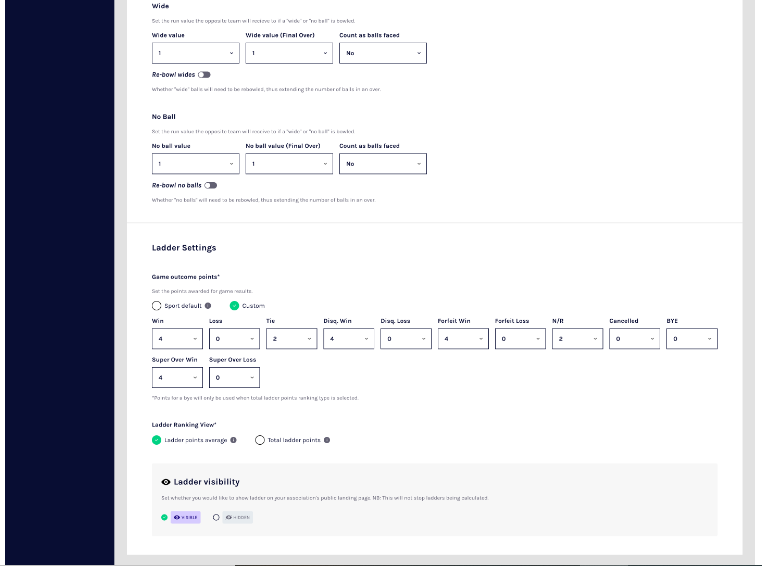The width and height of the screenshot is (762, 566).
Task: Open the Loss points dropdown
Action: (x=234, y=339)
